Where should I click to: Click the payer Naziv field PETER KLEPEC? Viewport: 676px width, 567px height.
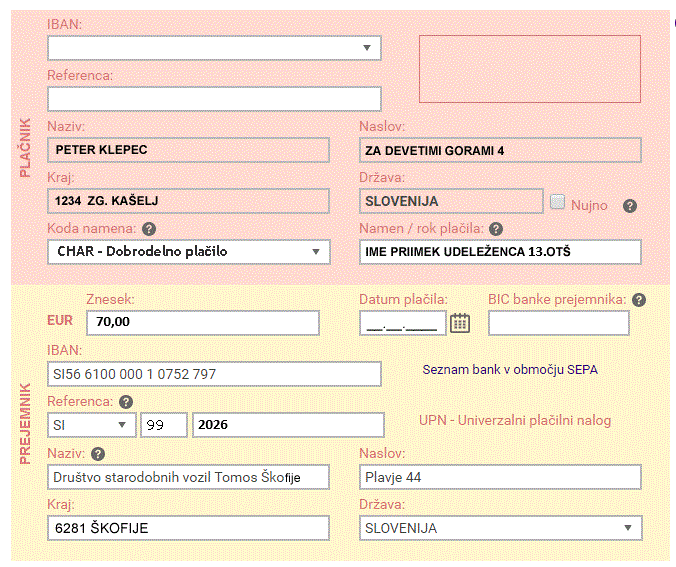[188, 150]
